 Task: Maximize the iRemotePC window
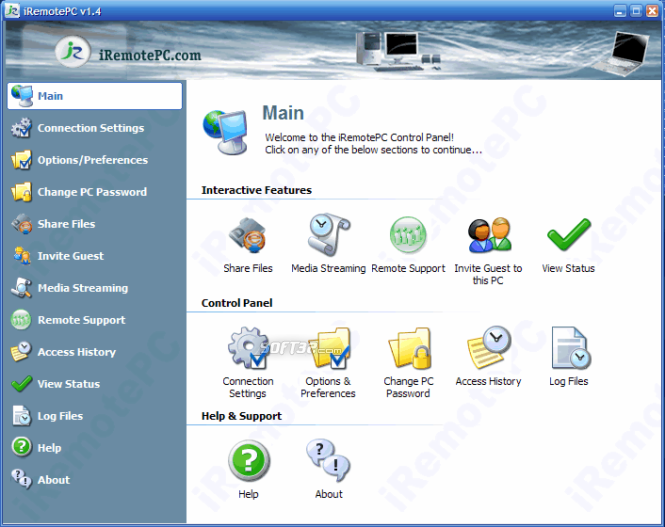[x=636, y=11]
